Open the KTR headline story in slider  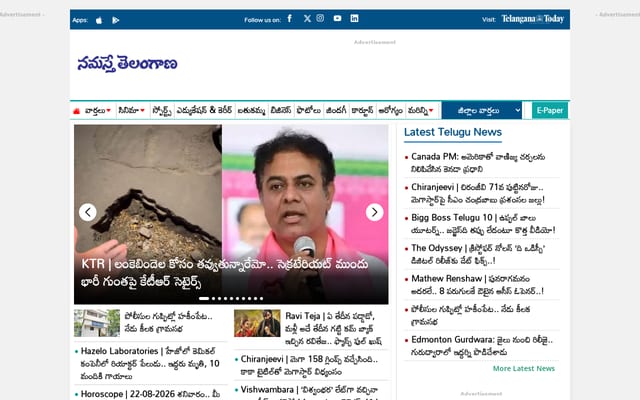point(224,273)
